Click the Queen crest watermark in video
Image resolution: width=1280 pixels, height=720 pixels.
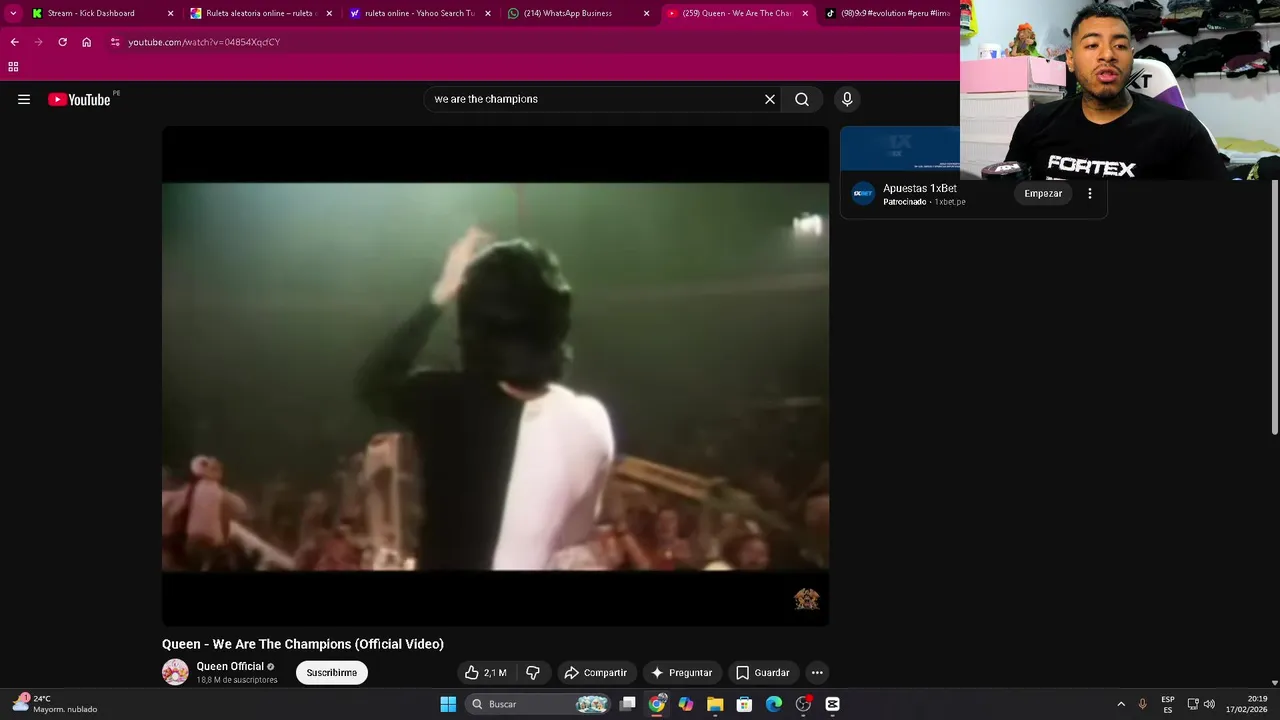pyautogui.click(x=807, y=599)
